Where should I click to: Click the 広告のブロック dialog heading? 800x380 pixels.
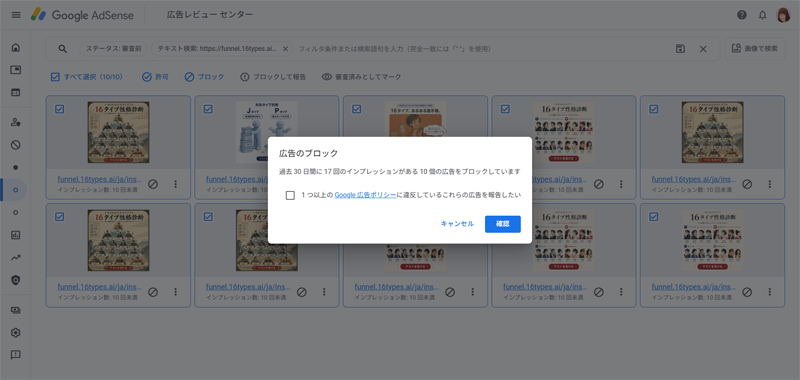click(x=308, y=153)
